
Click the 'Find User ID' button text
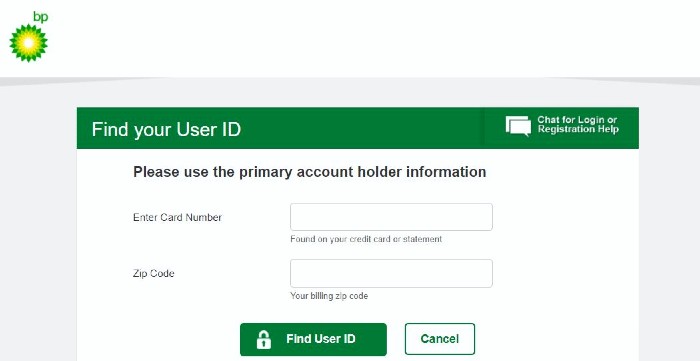(x=321, y=339)
